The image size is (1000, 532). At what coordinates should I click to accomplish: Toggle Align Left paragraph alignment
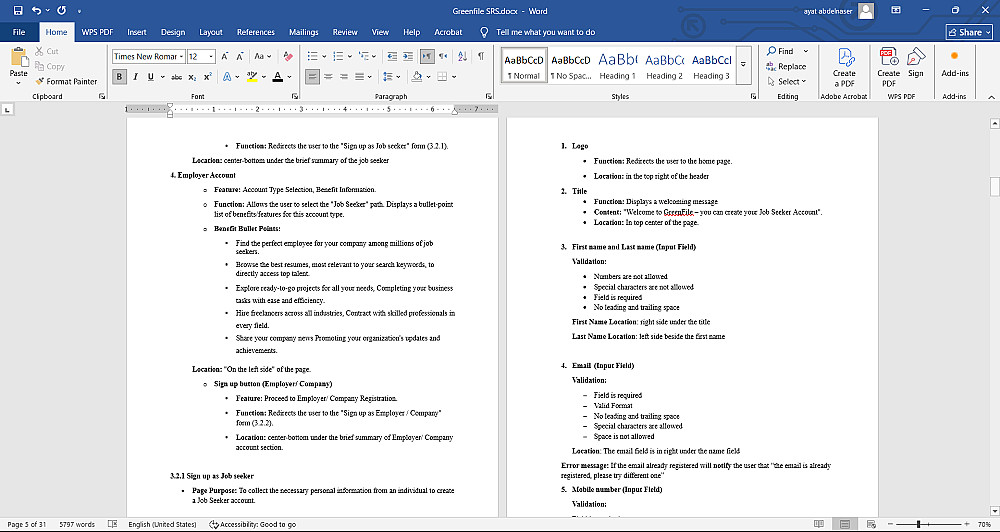tap(312, 77)
